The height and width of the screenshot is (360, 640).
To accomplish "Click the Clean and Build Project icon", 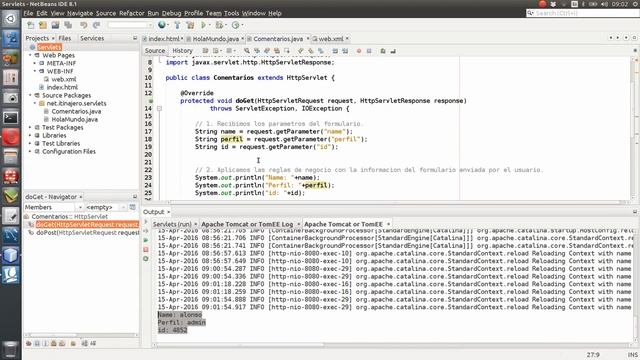I will pos(190,25).
